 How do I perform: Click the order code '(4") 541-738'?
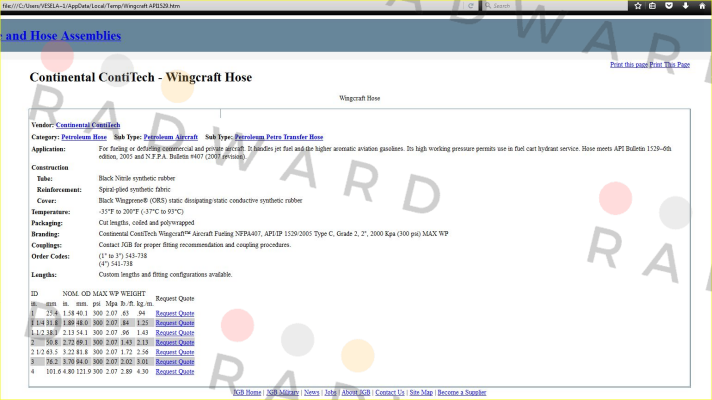pyautogui.click(x=116, y=264)
